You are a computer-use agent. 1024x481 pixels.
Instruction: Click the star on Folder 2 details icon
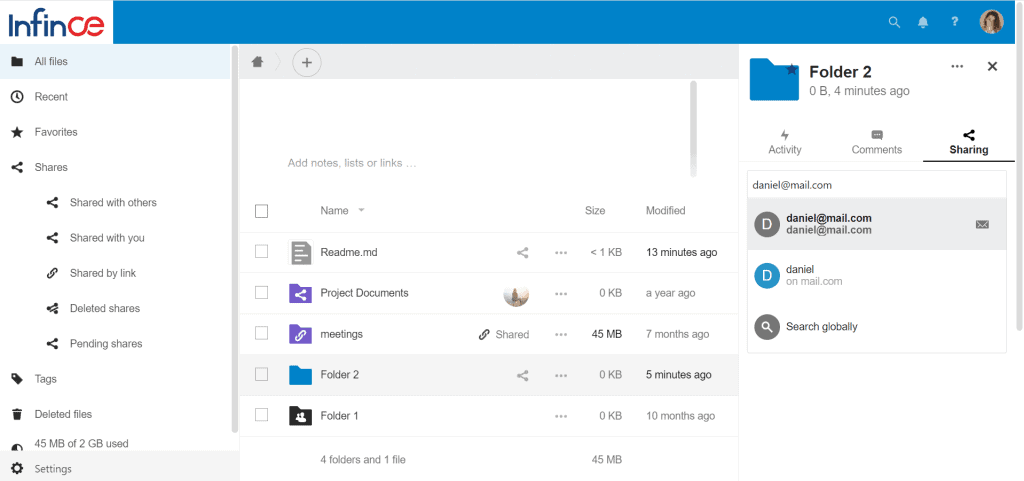pyautogui.click(x=792, y=70)
